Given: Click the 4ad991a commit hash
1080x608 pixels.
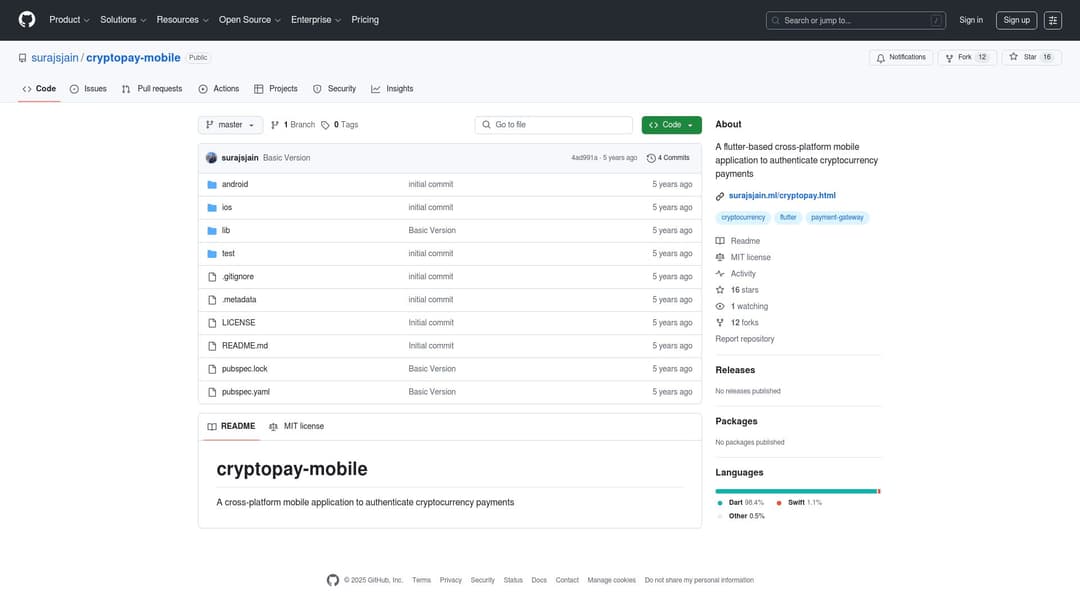Looking at the screenshot, I should point(584,158).
